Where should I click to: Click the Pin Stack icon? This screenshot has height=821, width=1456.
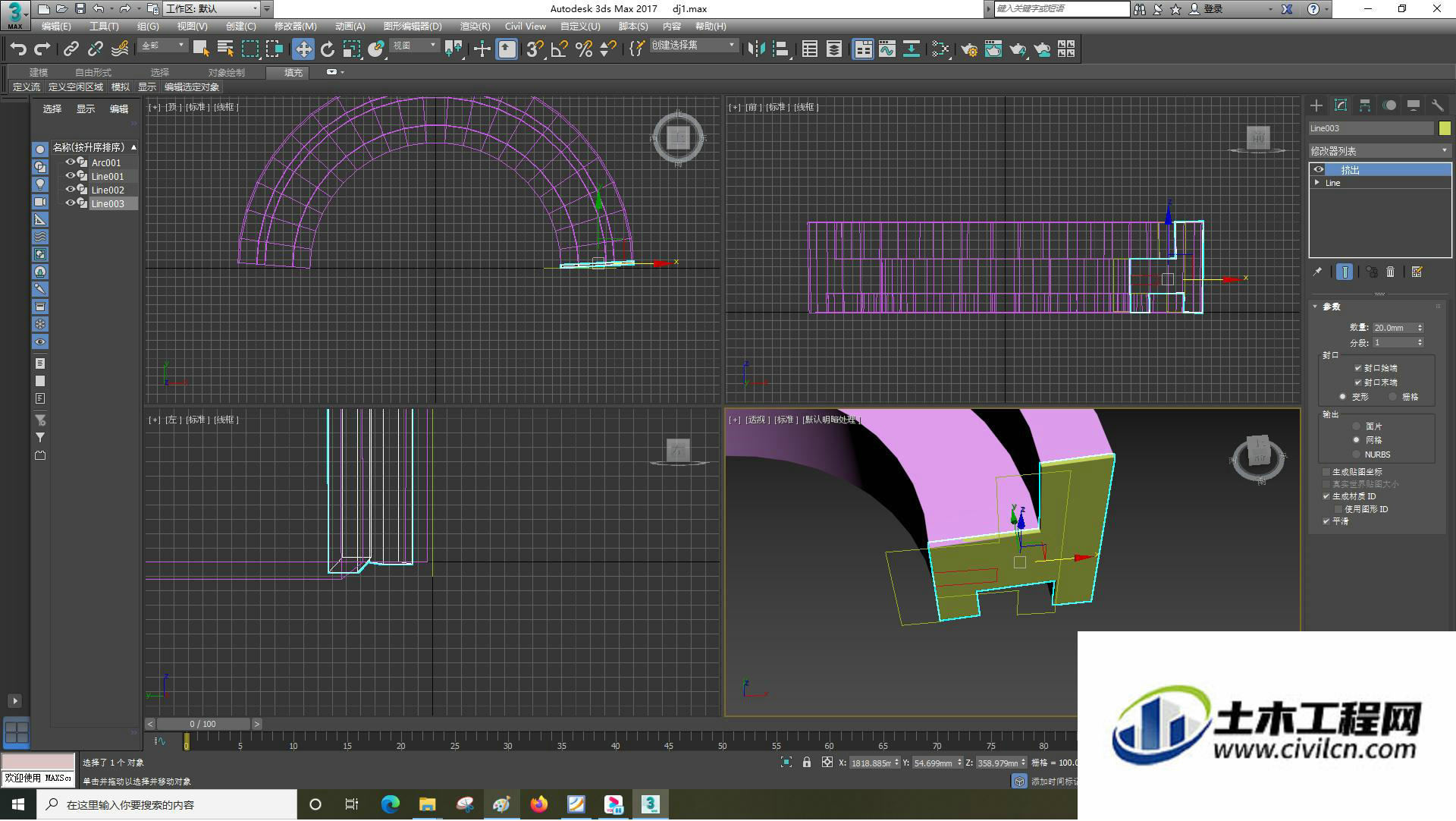[1317, 272]
